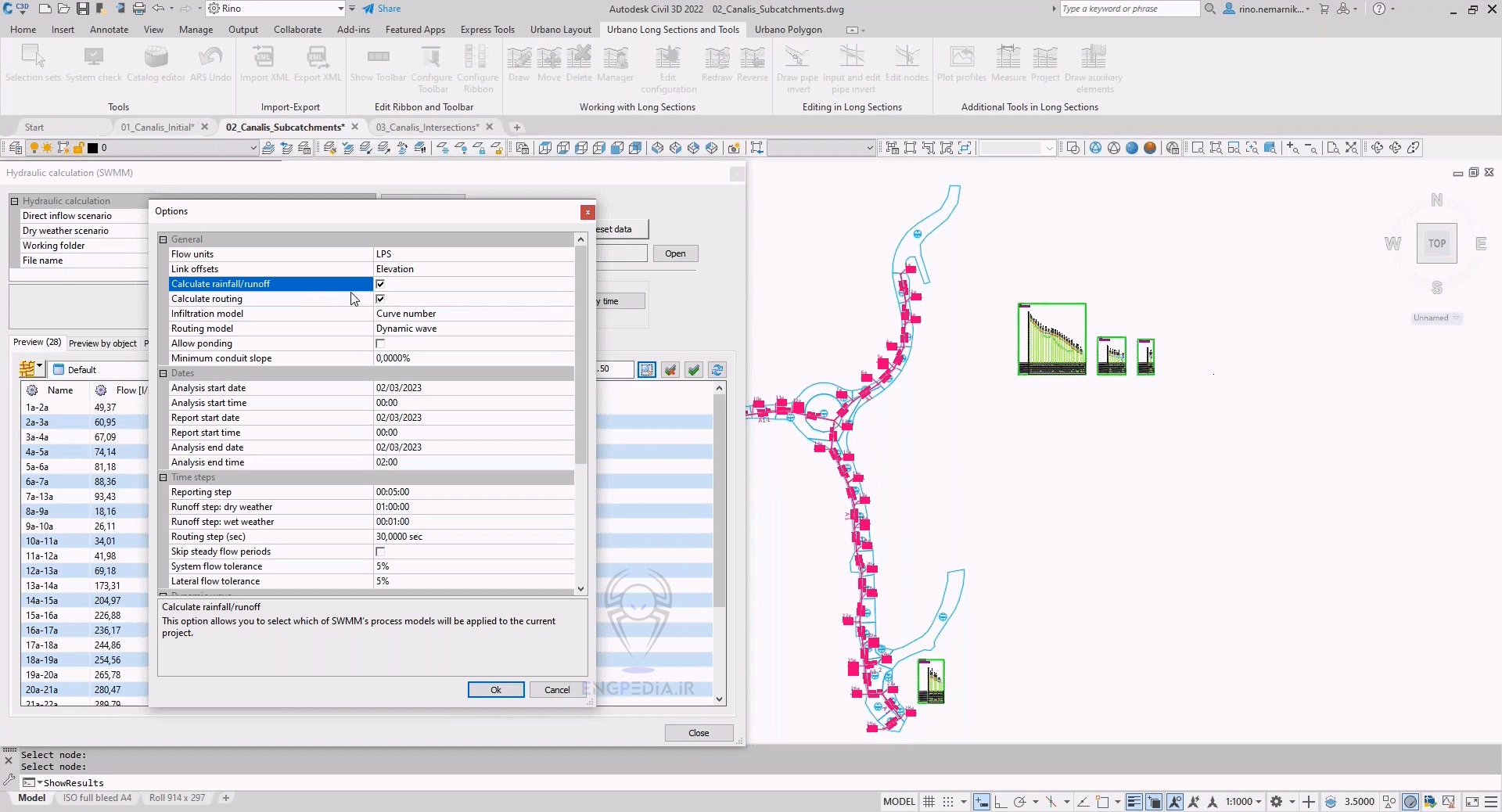This screenshot has width=1502, height=812.
Task: Uncheck Calculate rainfall/runoff checkbox
Action: click(x=380, y=284)
